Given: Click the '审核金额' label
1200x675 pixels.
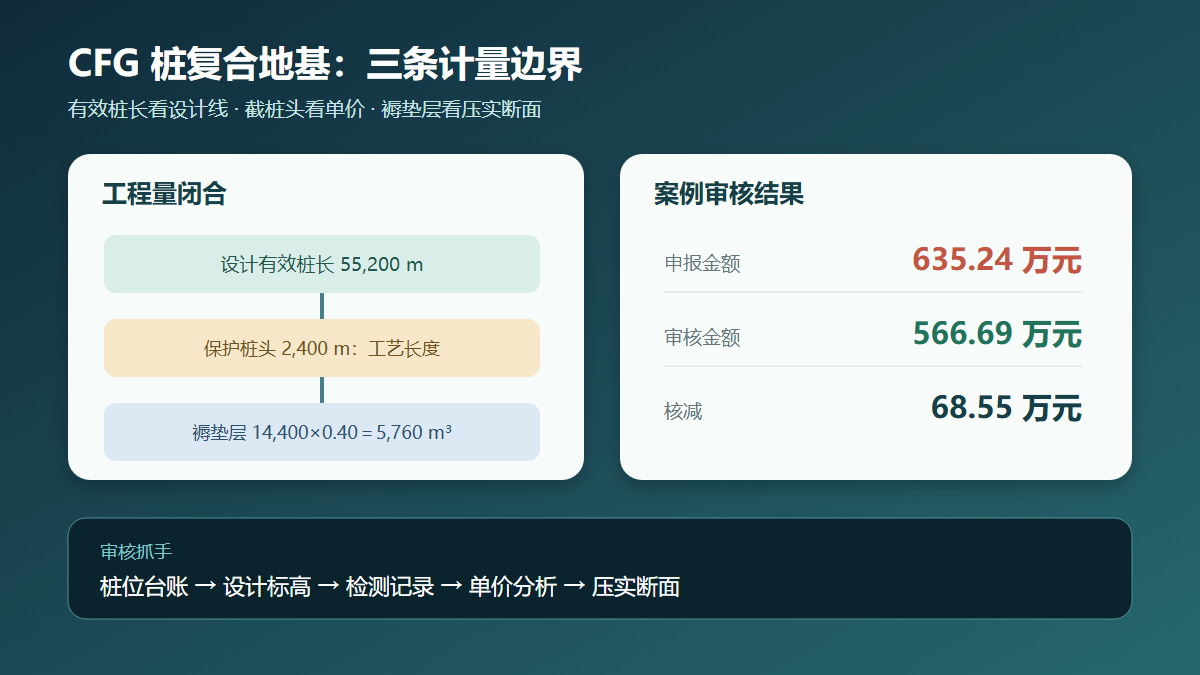Looking at the screenshot, I should [702, 338].
